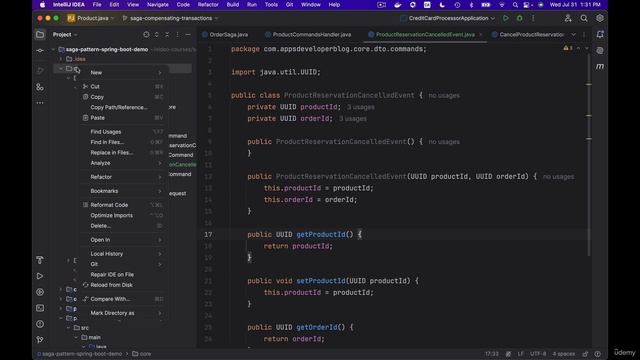The width and height of the screenshot is (640, 360).
Task: Open the Navigate menu in menu bar
Action: click(x=158, y=5)
